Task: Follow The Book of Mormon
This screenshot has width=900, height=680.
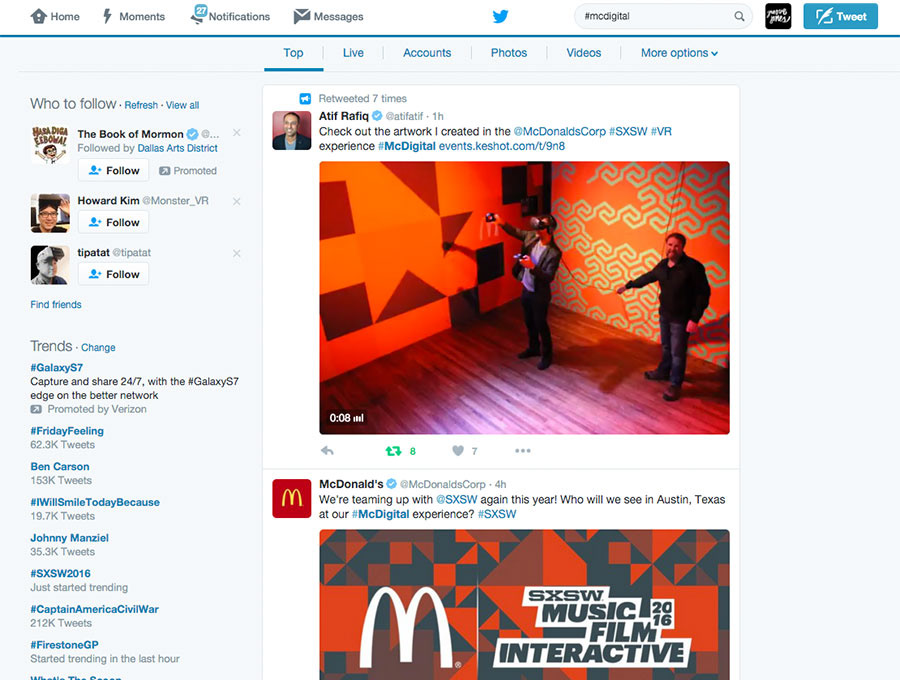Action: coord(114,170)
